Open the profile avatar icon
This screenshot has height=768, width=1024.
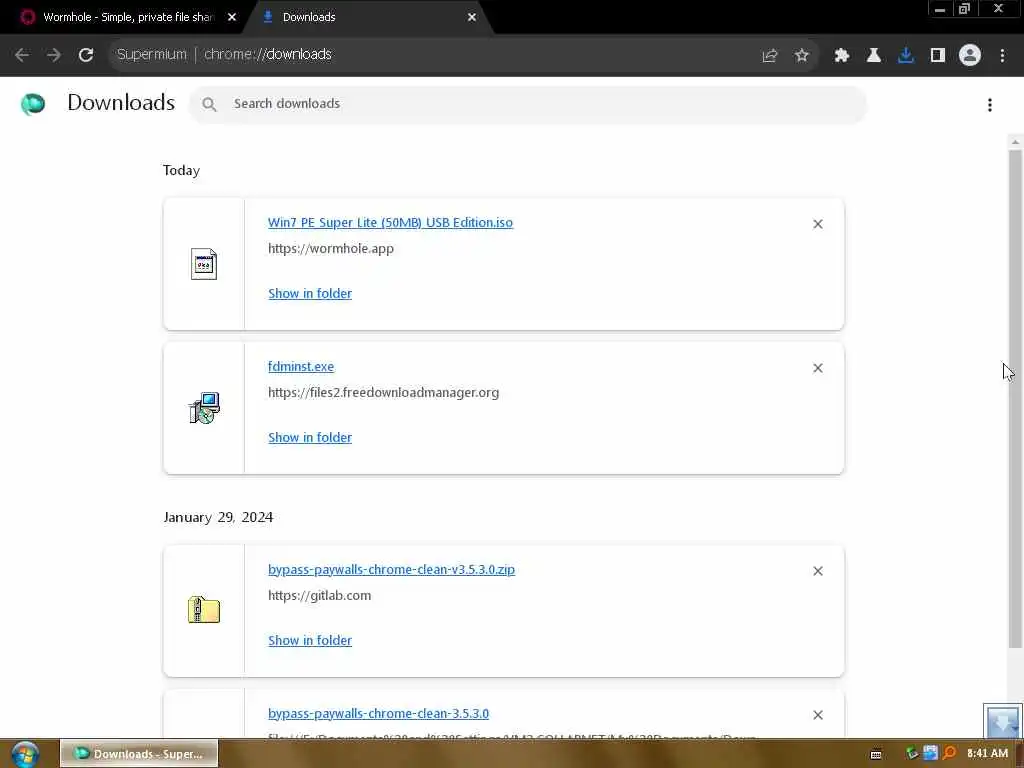coord(970,56)
